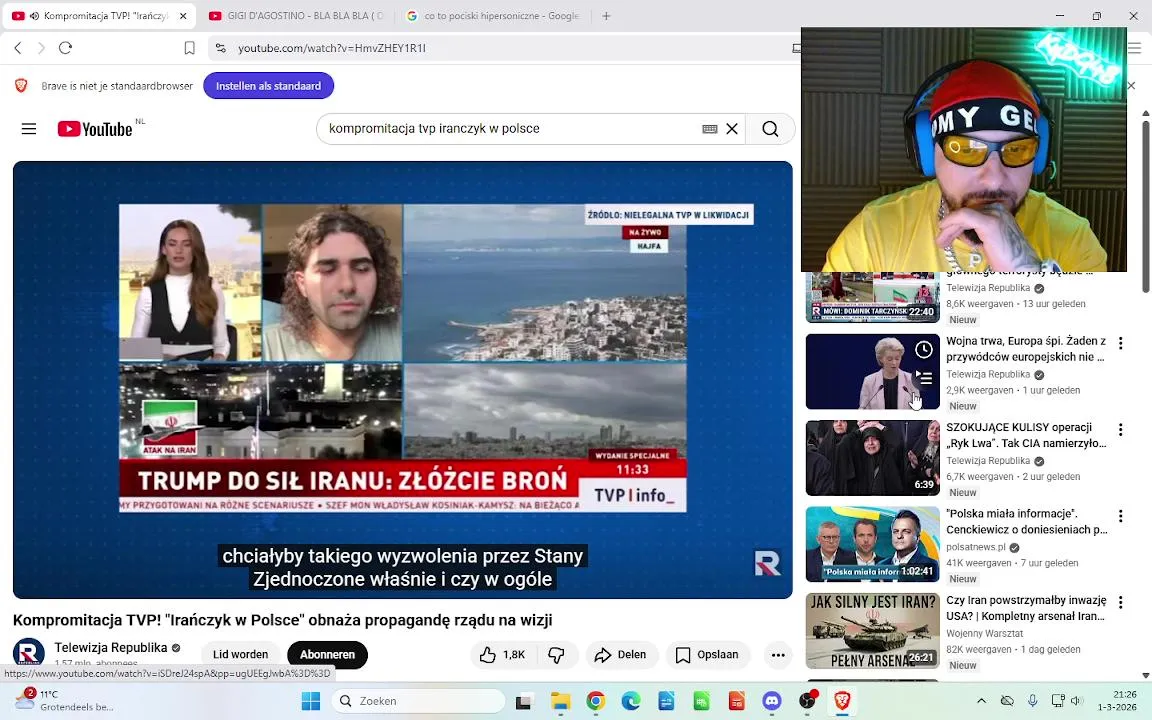Add 'Wojna trwa' video to Watch later clock icon
1152x720 pixels.
pyautogui.click(x=924, y=350)
